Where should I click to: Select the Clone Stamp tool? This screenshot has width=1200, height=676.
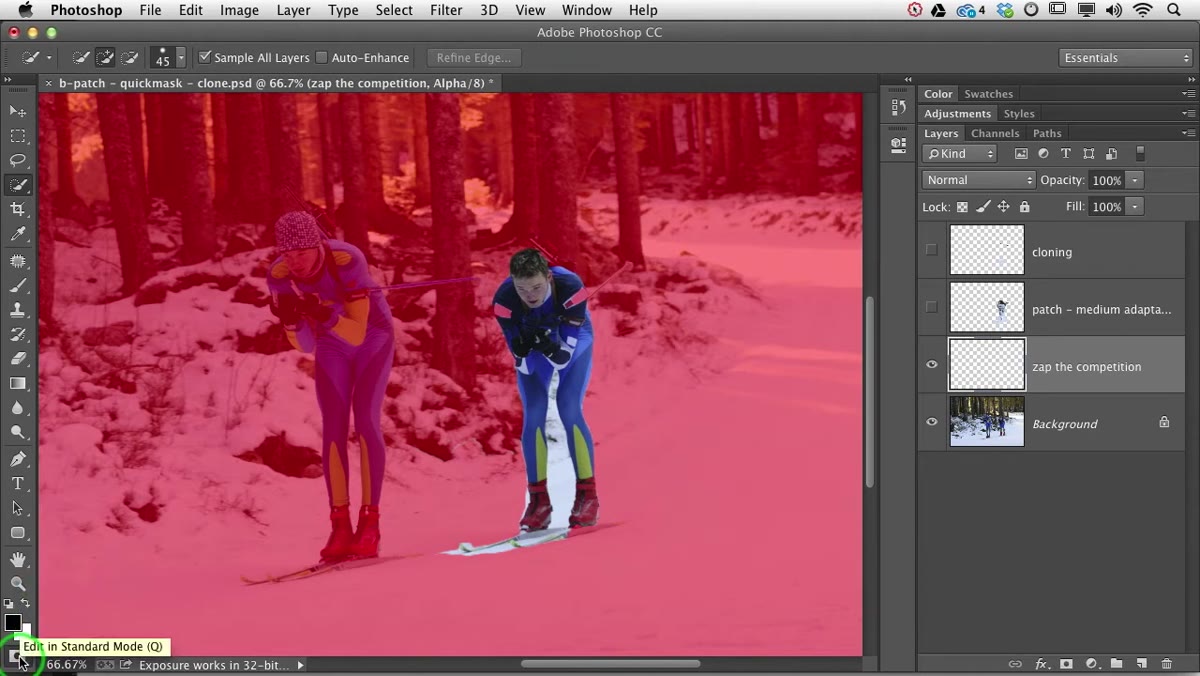18,310
